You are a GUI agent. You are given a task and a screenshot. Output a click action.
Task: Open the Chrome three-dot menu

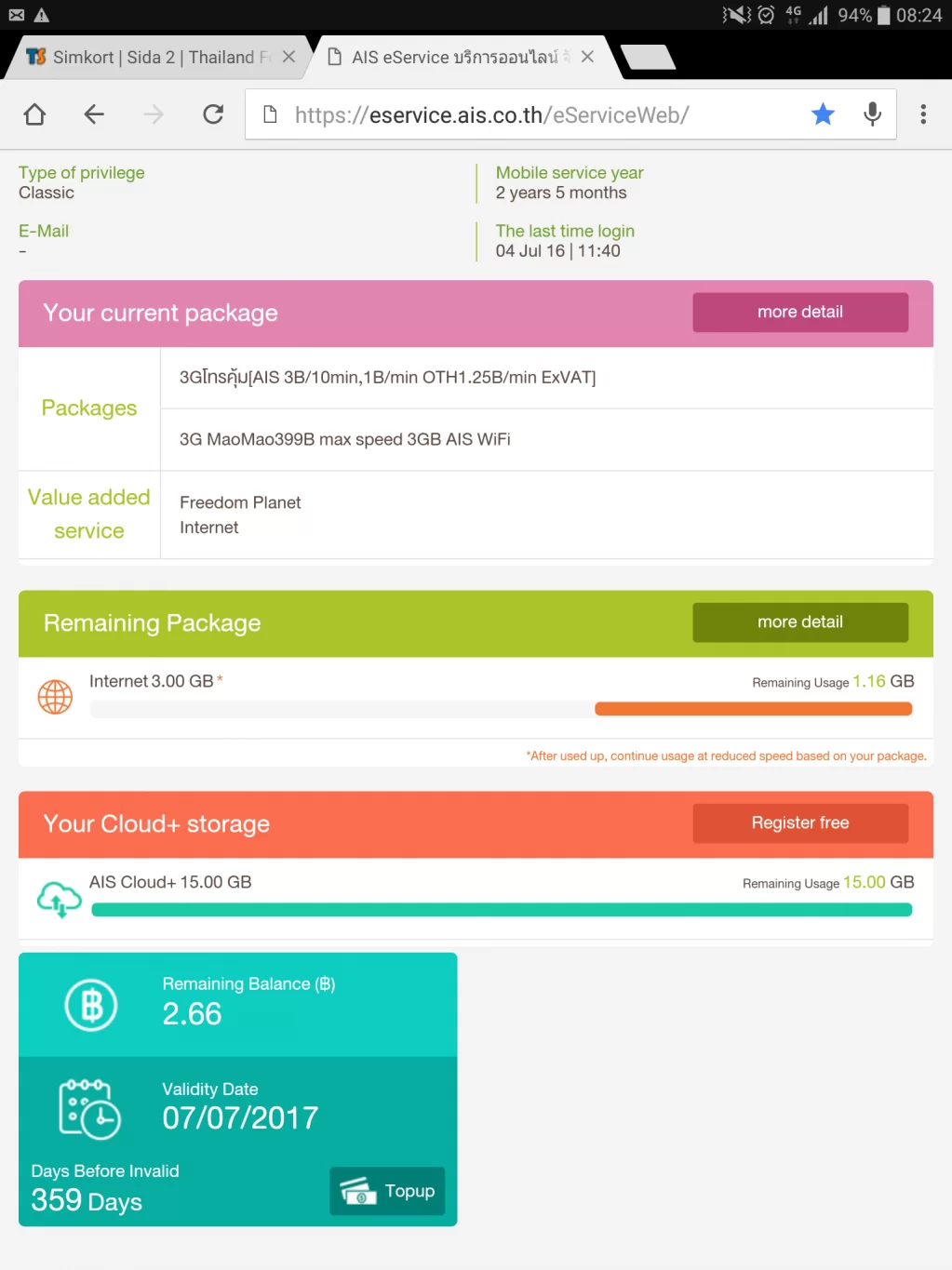point(923,114)
